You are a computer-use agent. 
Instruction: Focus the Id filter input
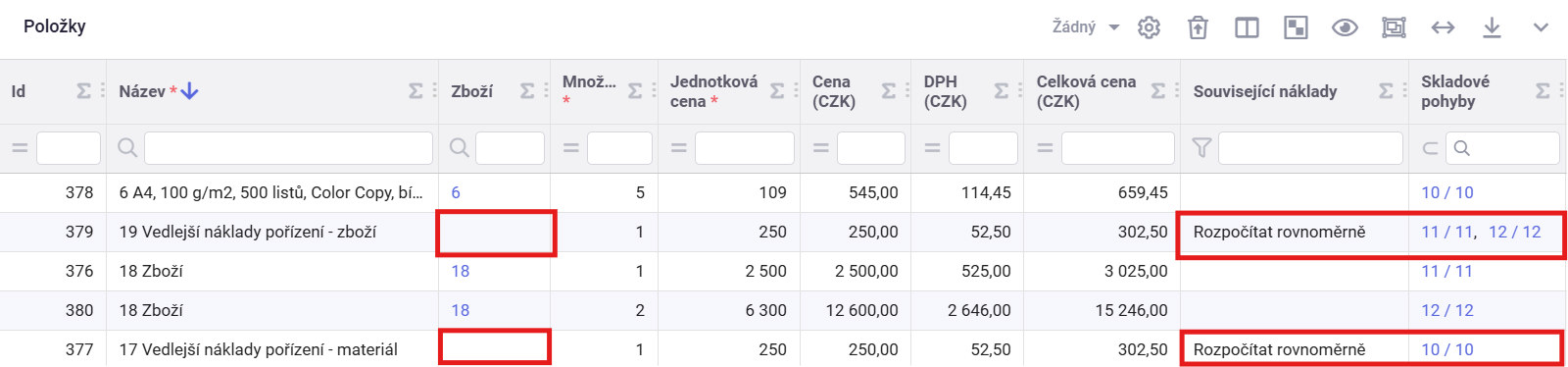pos(69,148)
